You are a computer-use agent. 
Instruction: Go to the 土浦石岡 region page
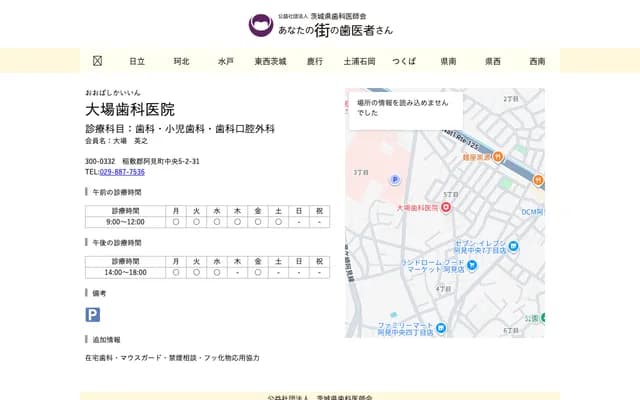359,61
